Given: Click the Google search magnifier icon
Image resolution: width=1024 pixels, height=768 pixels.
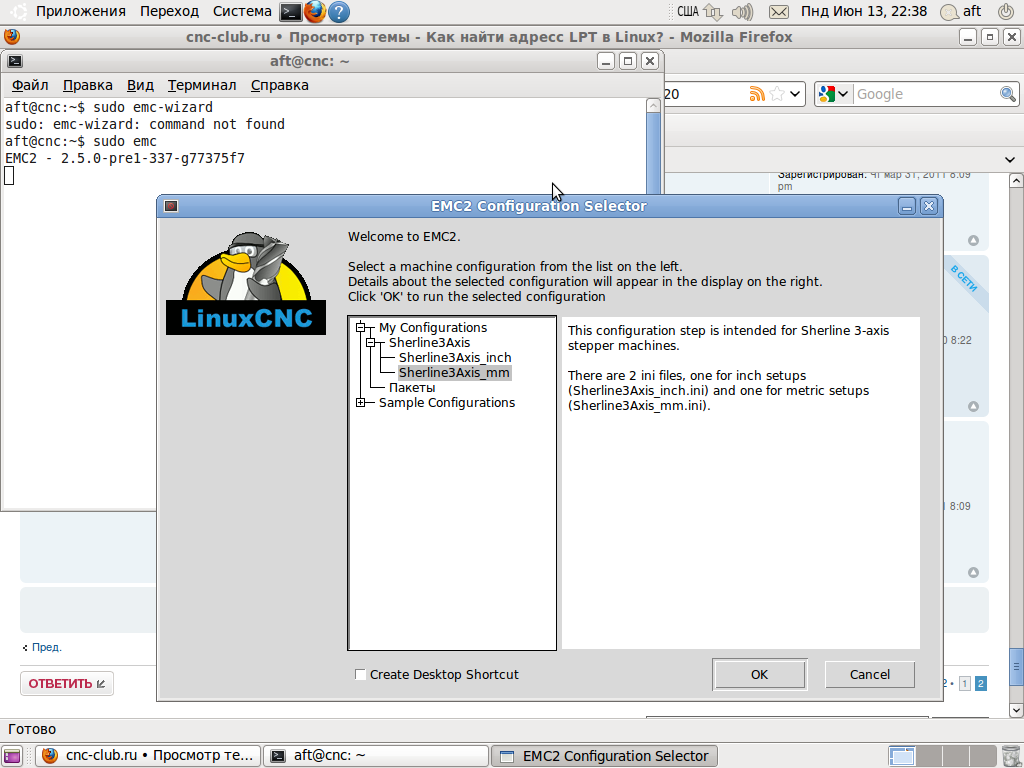Looking at the screenshot, I should coord(1008,94).
